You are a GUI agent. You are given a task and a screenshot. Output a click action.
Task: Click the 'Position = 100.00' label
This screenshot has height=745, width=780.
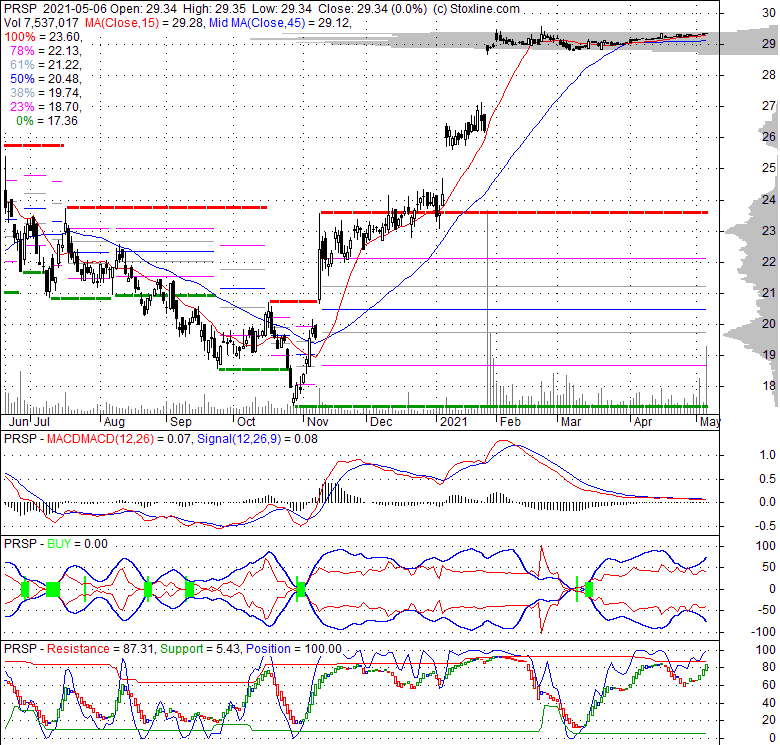tap(293, 649)
